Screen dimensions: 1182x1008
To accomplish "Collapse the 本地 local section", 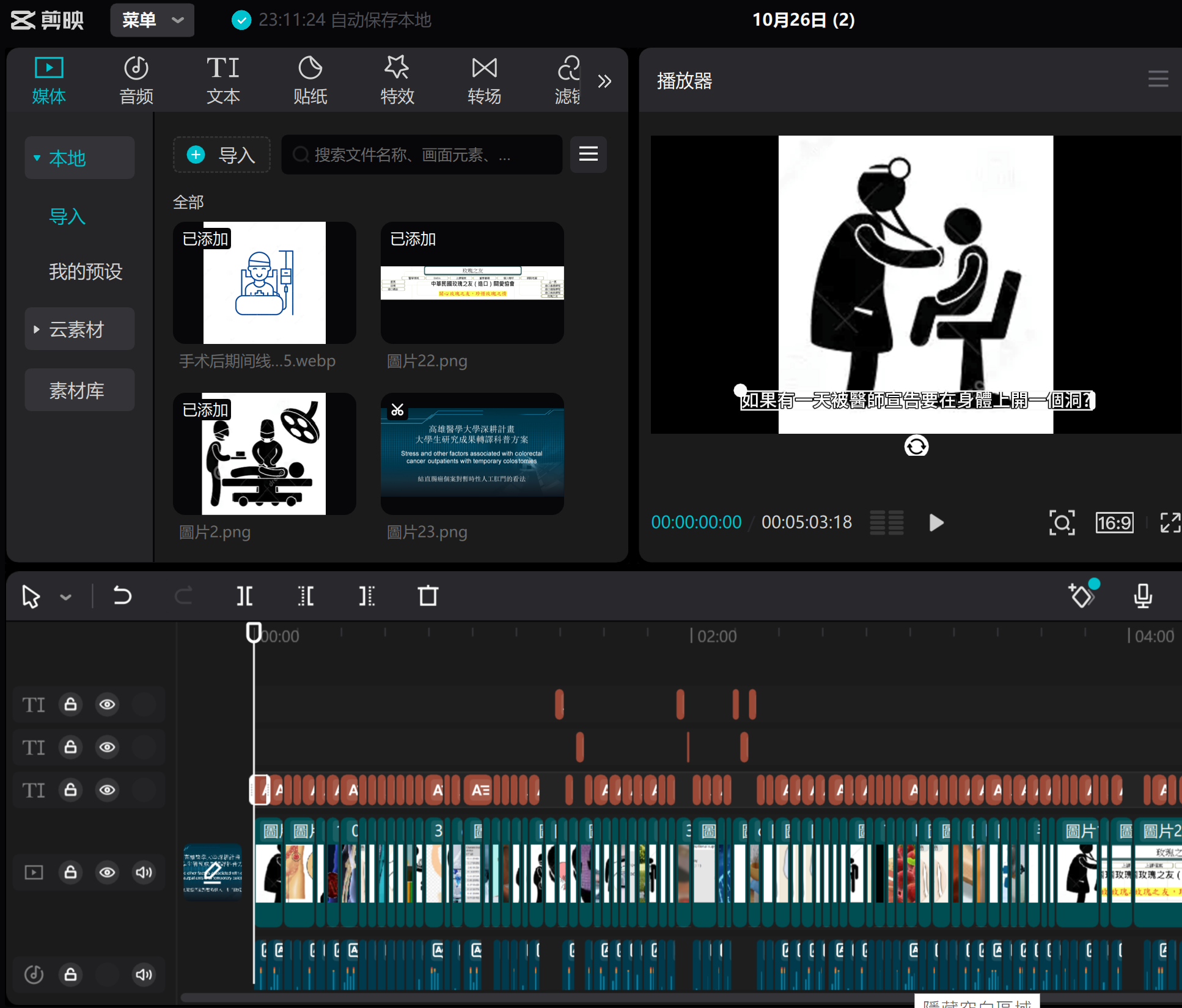I will [x=79, y=158].
